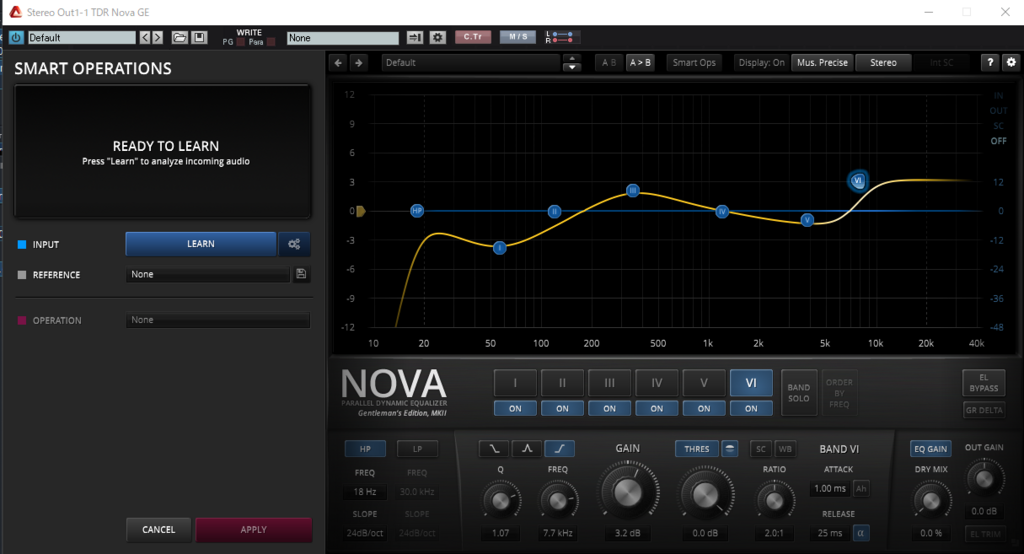The image size is (1024, 554).
Task: Click the OUT GAIN knob
Action: (984, 479)
